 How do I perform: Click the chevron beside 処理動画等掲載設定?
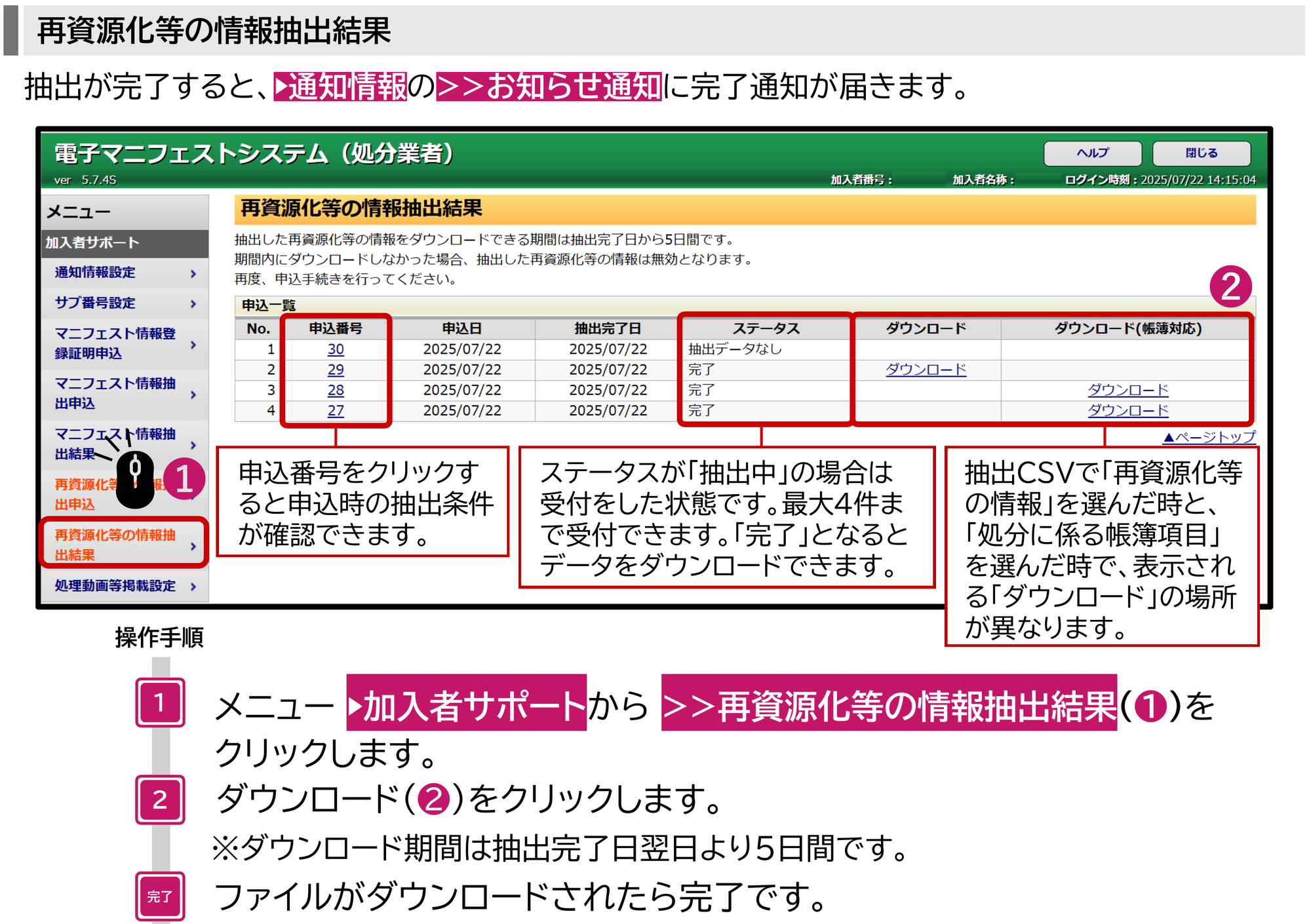(x=193, y=587)
